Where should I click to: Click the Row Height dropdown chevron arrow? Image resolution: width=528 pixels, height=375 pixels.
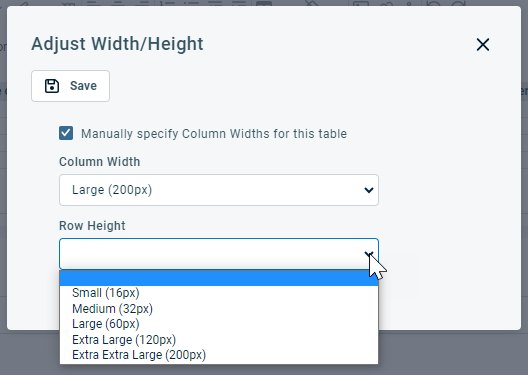click(369, 254)
